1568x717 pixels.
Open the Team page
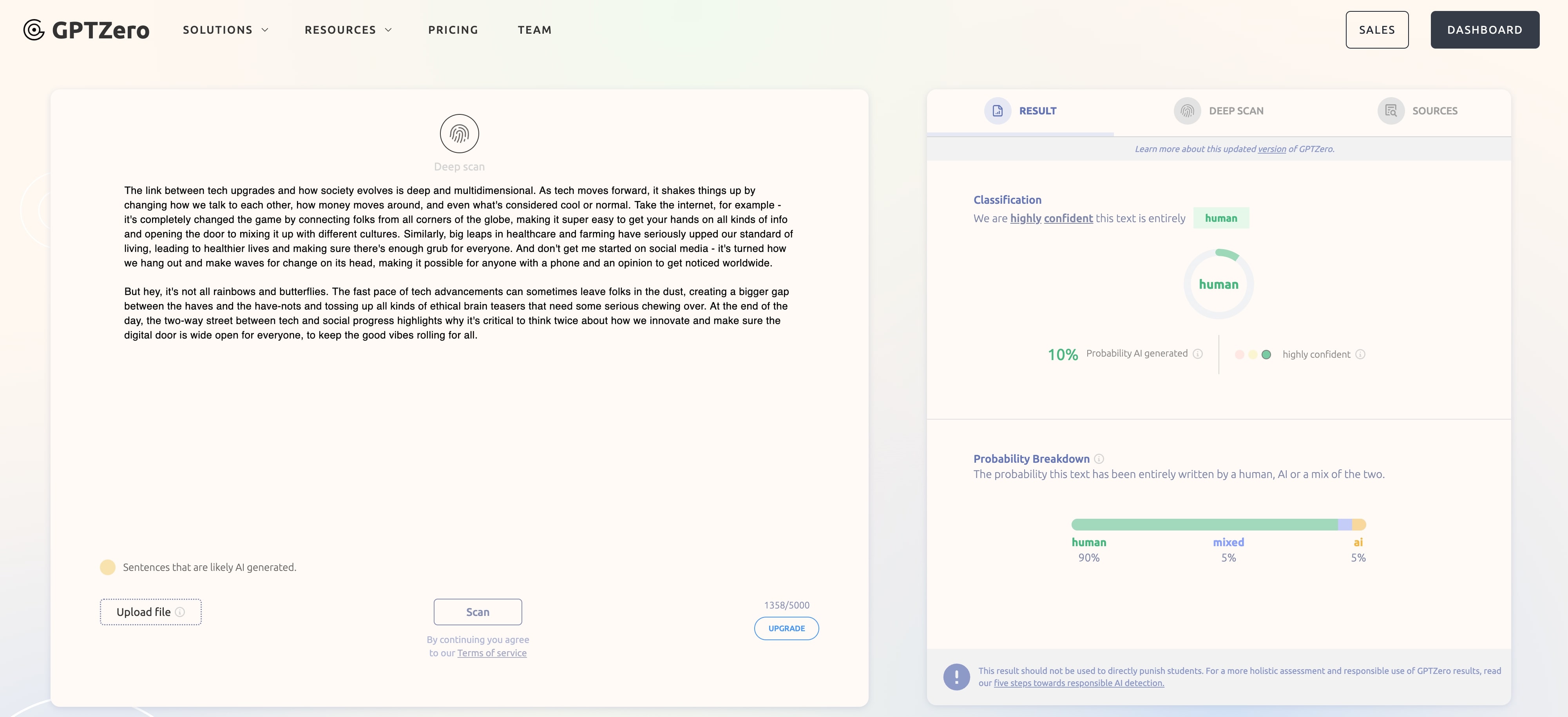(x=534, y=30)
